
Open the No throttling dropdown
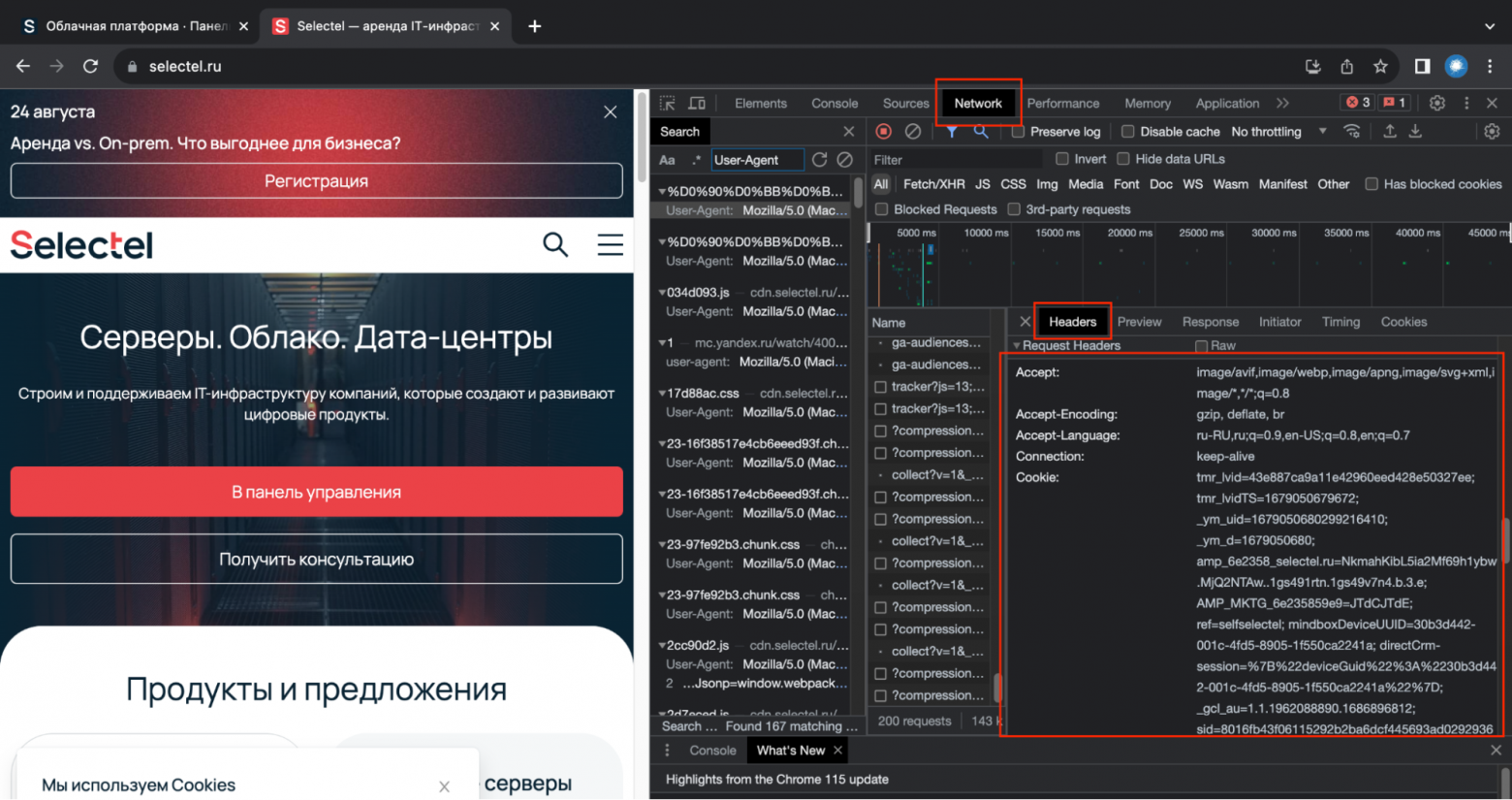point(1278,132)
